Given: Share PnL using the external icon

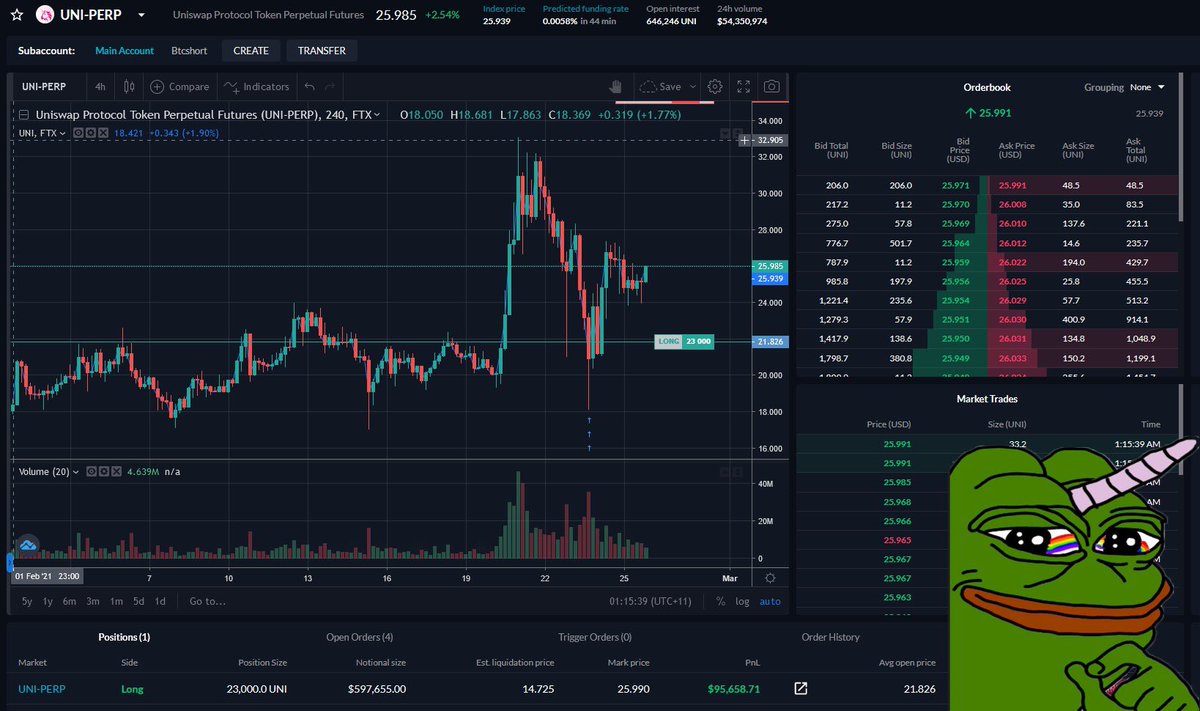Looking at the screenshot, I should (801, 689).
